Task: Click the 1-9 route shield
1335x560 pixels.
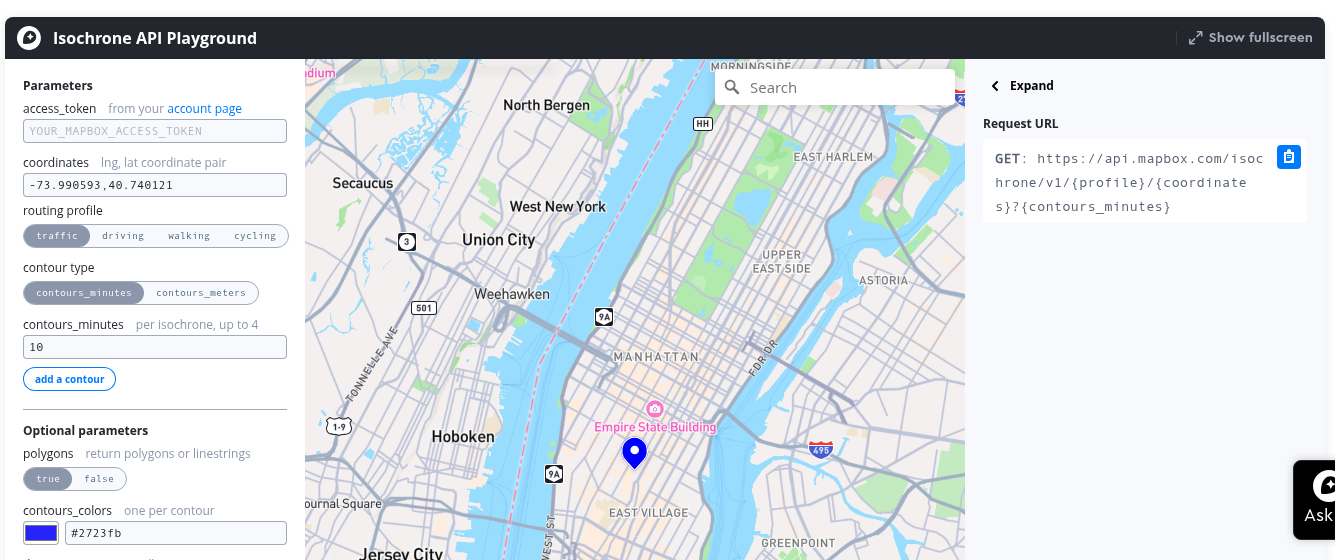Action: coord(339,426)
